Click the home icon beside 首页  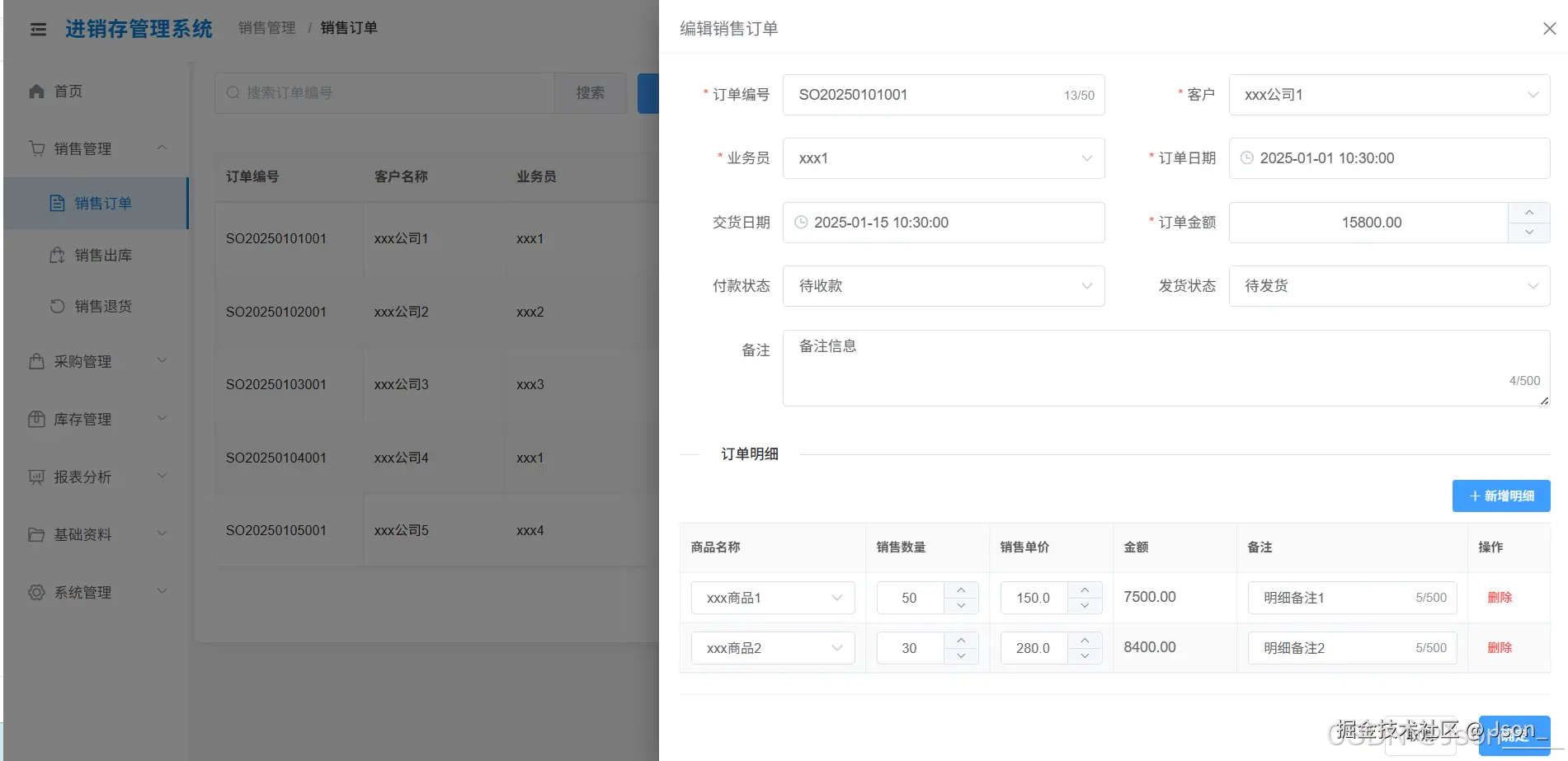pyautogui.click(x=36, y=92)
